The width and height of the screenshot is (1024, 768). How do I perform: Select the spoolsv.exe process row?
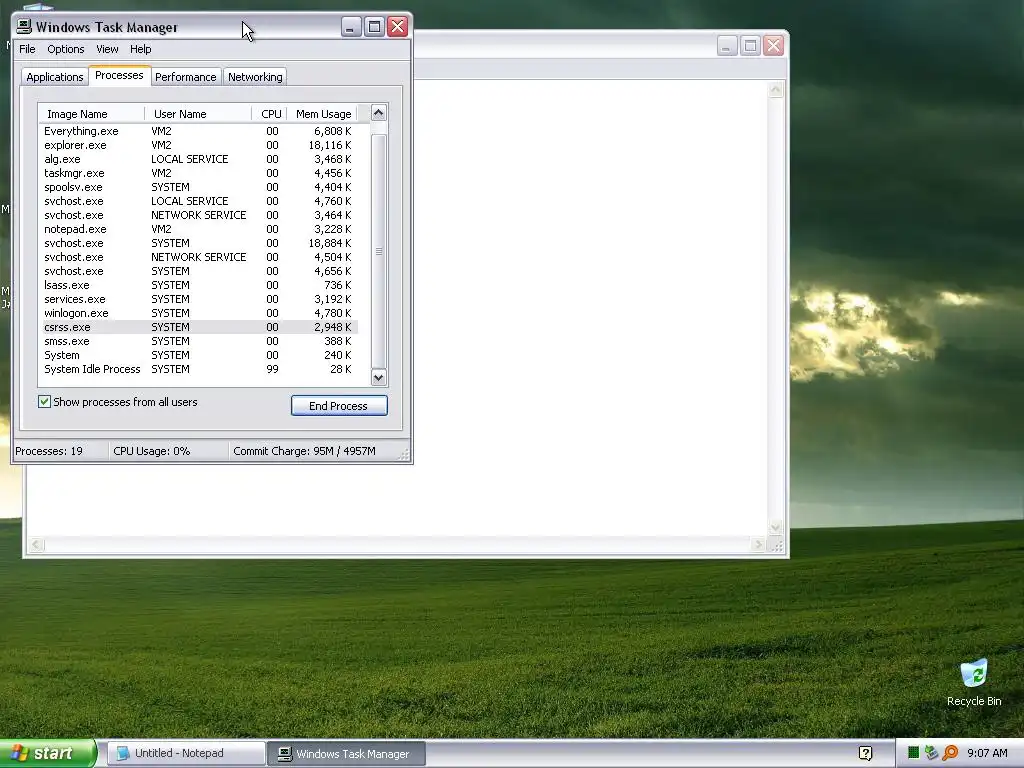tap(199, 187)
